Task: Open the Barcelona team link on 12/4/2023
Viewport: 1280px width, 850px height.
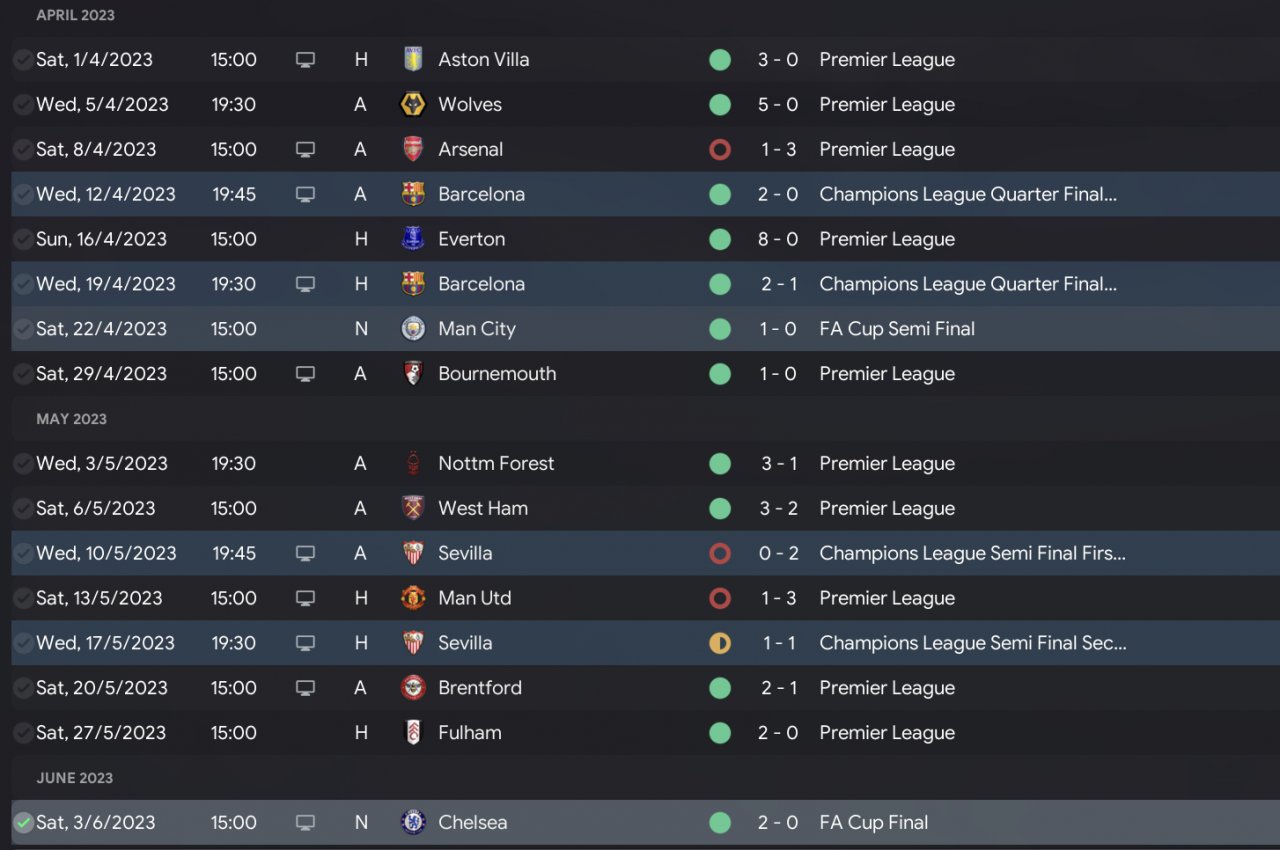Action: click(x=481, y=194)
